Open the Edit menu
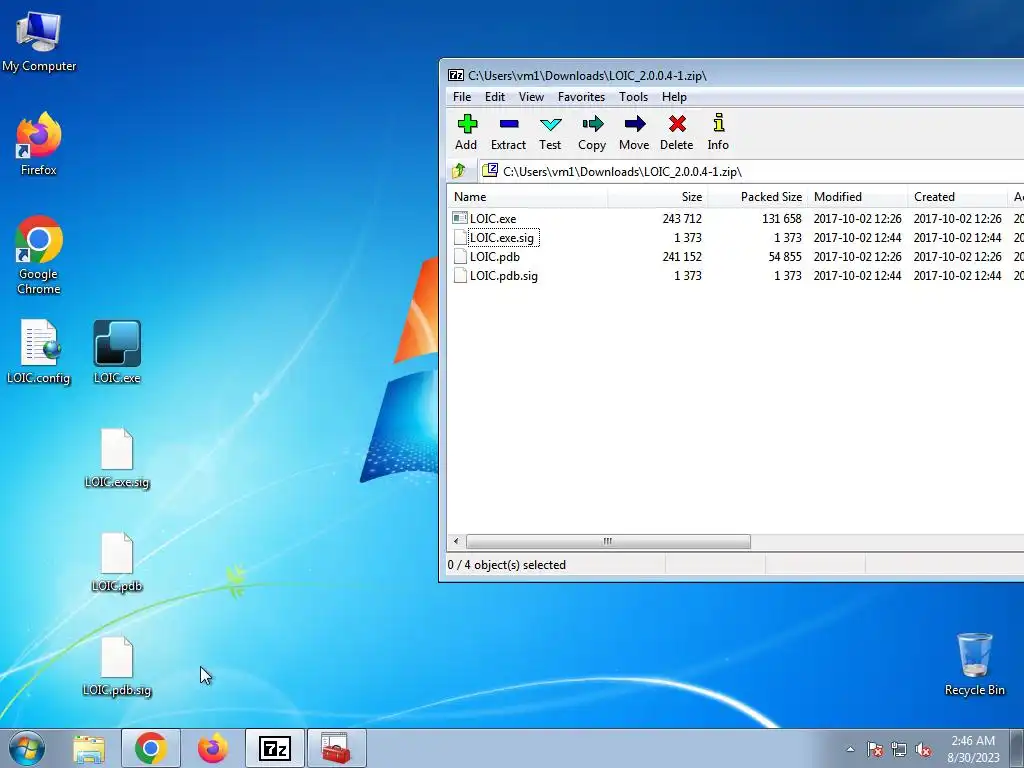The image size is (1024, 768). [x=494, y=97]
